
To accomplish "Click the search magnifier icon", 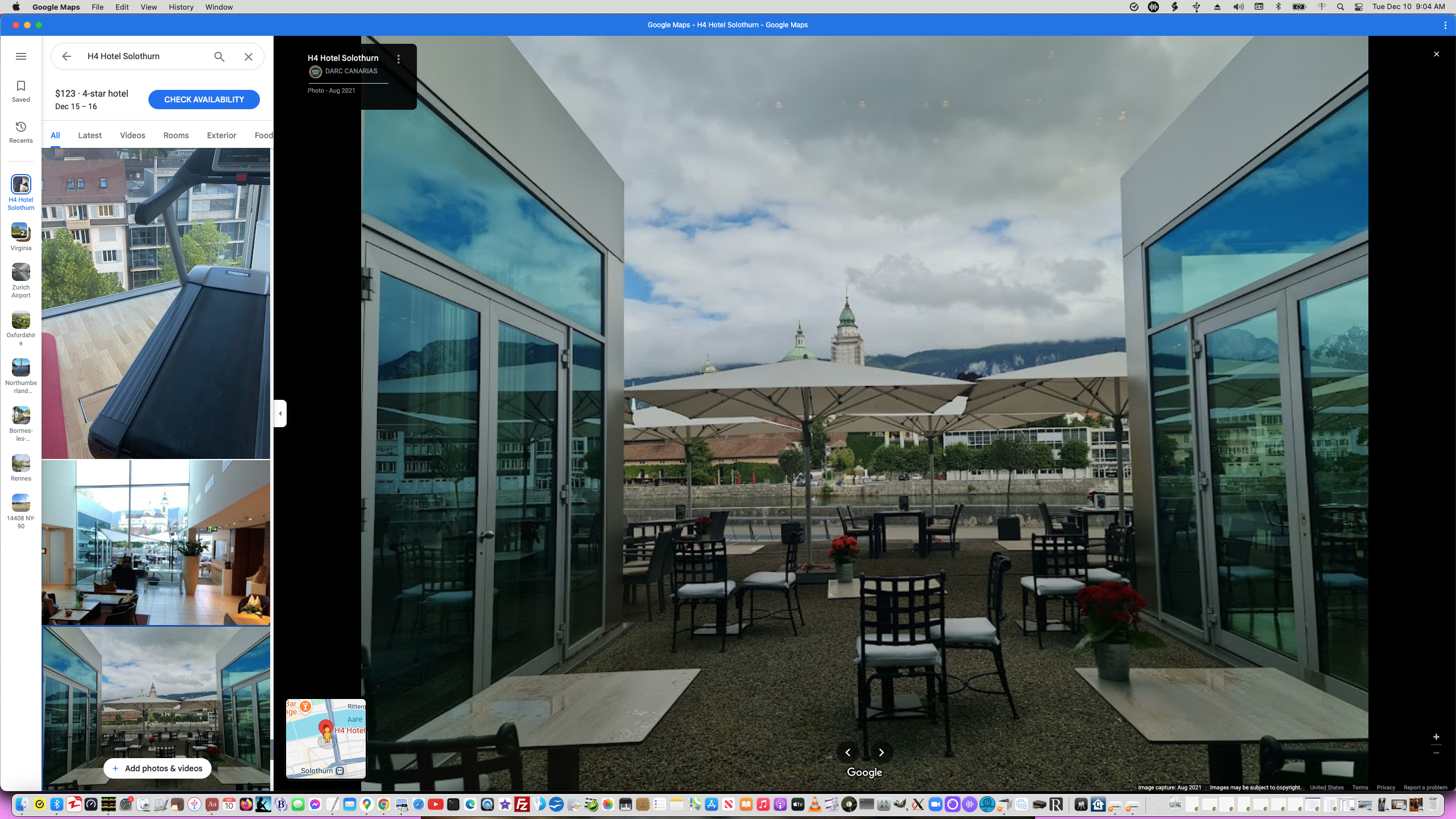I will pos(220,56).
